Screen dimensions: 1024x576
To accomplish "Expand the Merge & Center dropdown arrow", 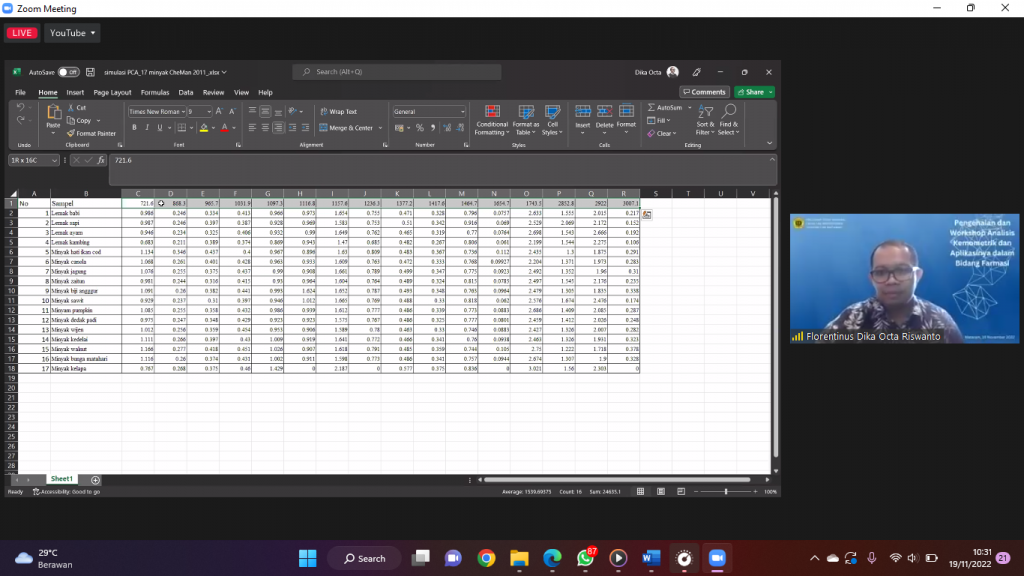I will pos(380,128).
